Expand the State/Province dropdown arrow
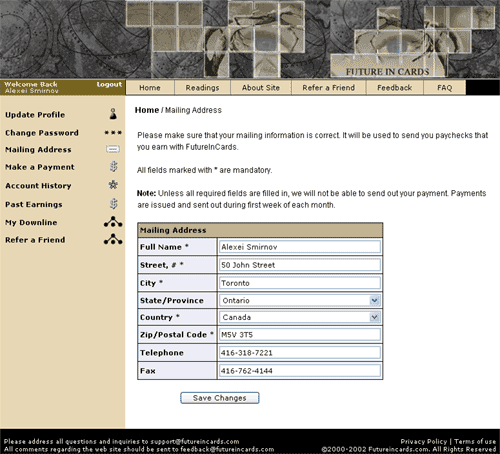500x454 pixels. pyautogui.click(x=374, y=300)
